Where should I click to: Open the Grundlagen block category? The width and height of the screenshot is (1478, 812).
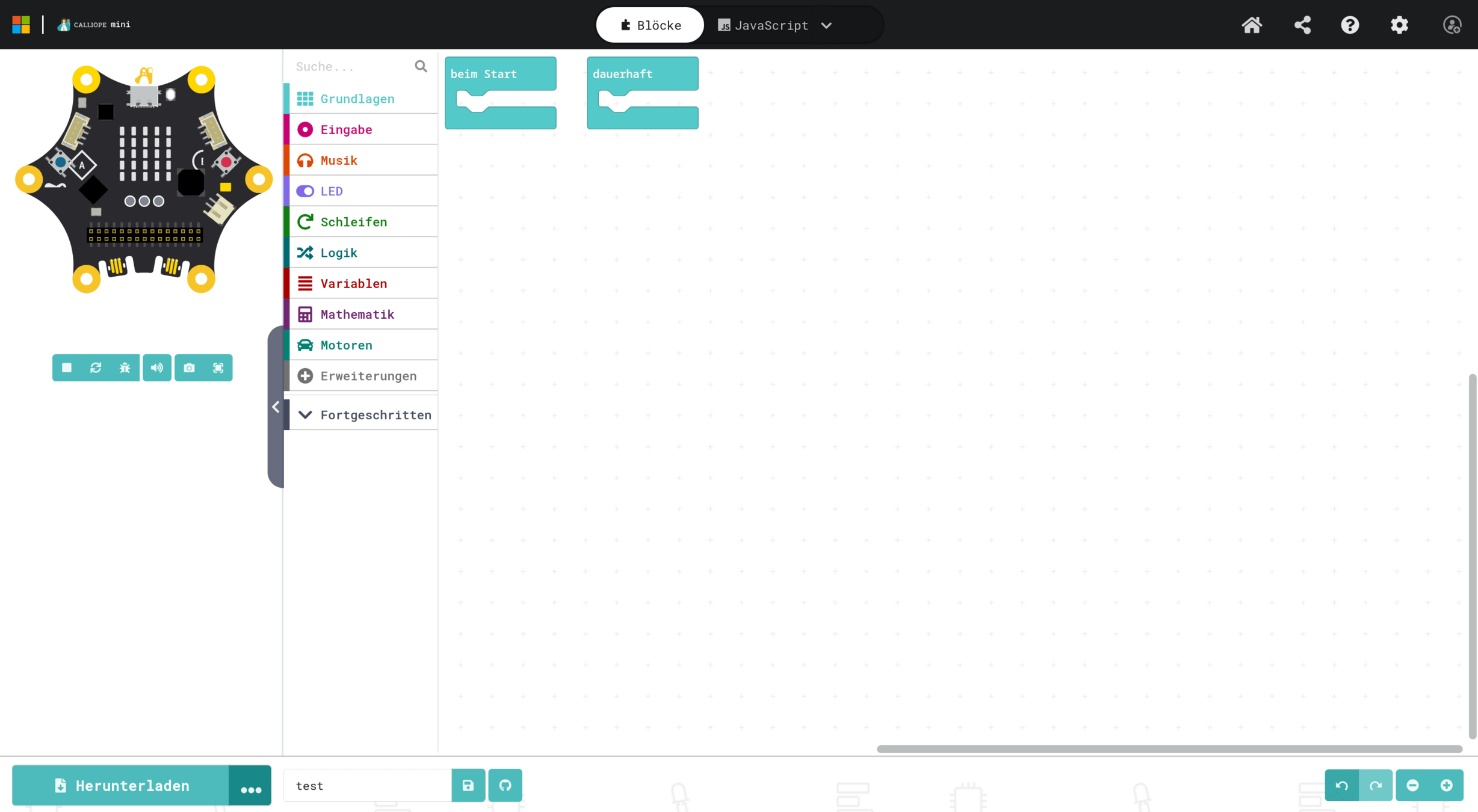coord(357,99)
